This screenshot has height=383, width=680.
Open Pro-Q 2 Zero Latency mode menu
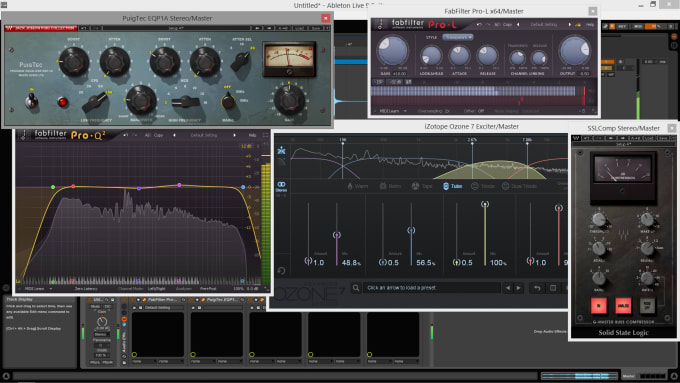[x=85, y=288]
